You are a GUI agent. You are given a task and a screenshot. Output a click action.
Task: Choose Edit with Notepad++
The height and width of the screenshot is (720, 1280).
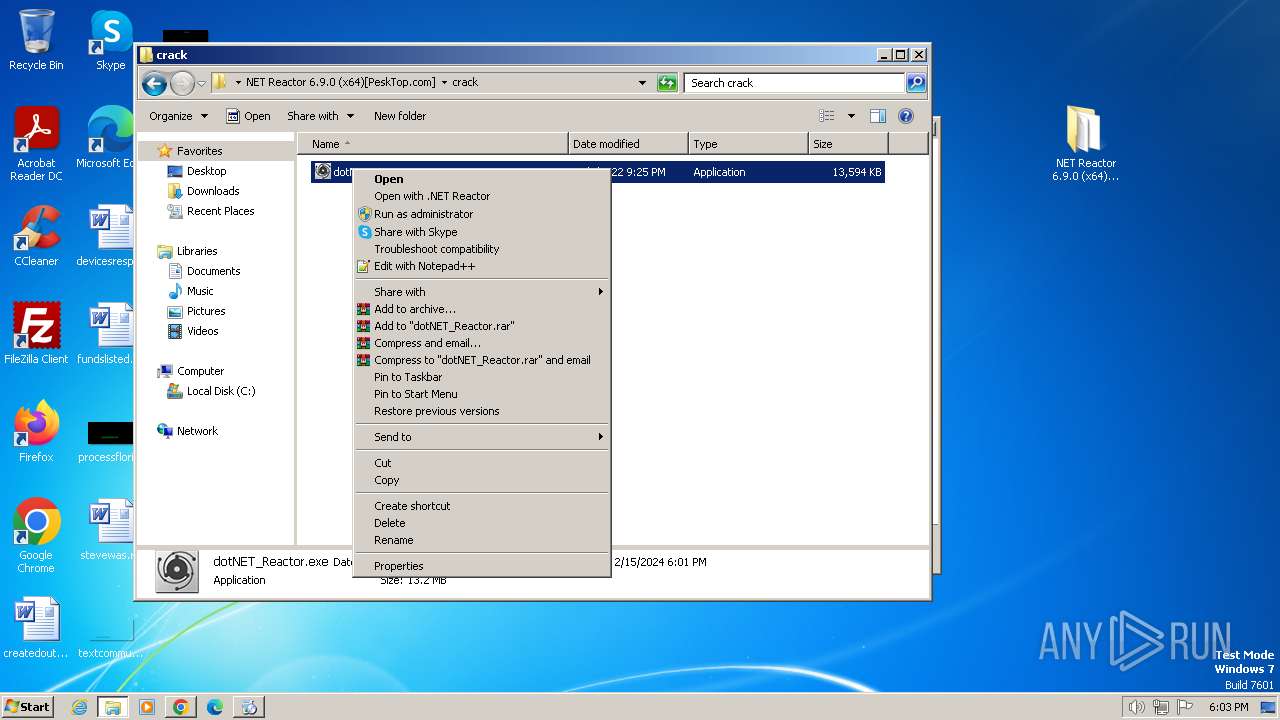482,266
